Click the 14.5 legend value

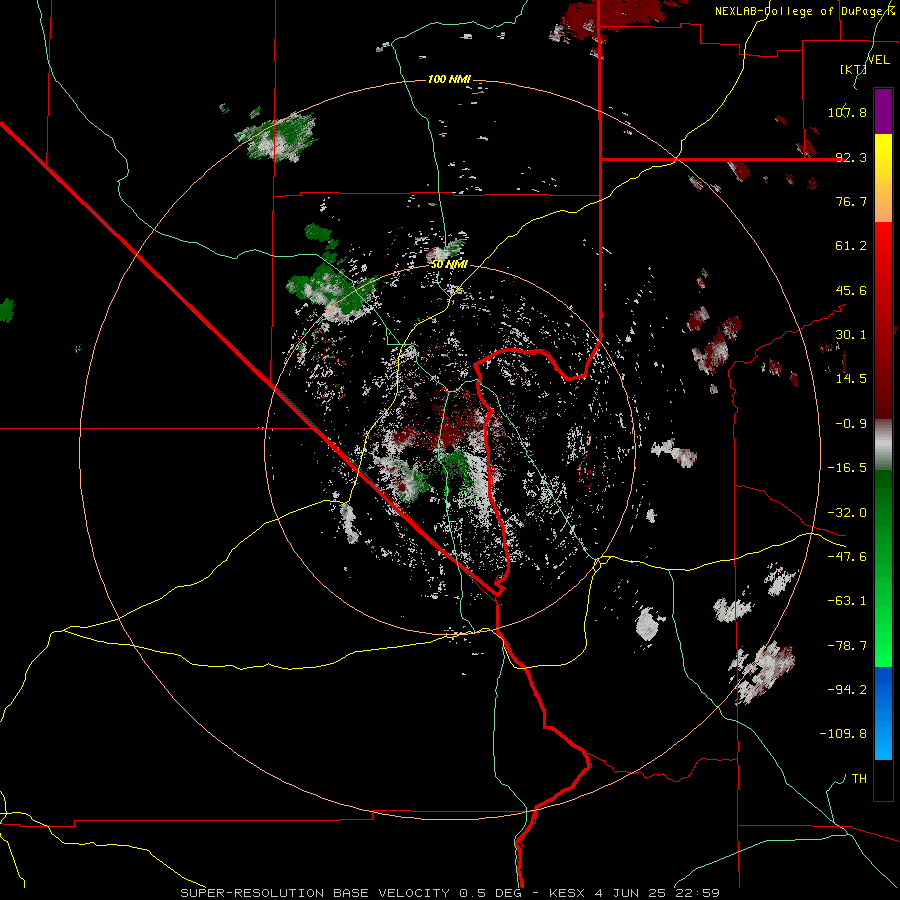click(851, 379)
